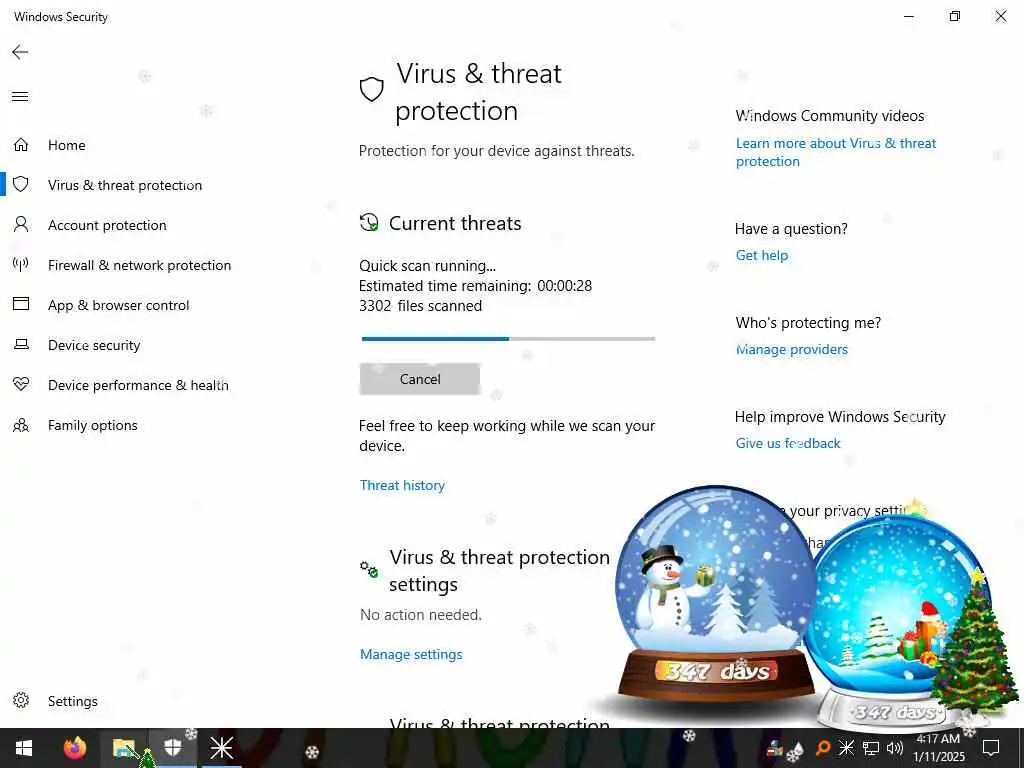Cancel the running quick scan

(x=420, y=379)
